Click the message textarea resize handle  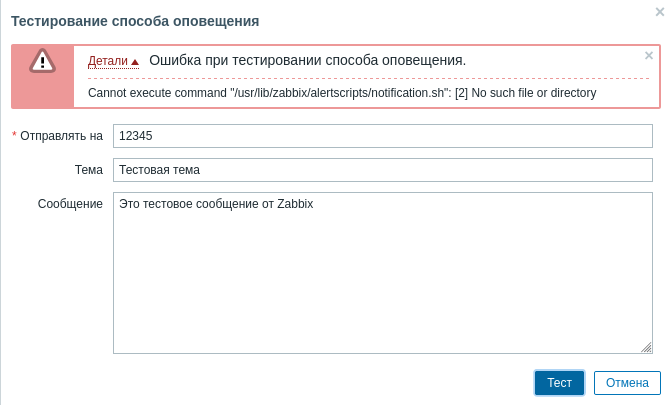pyautogui.click(x=647, y=347)
